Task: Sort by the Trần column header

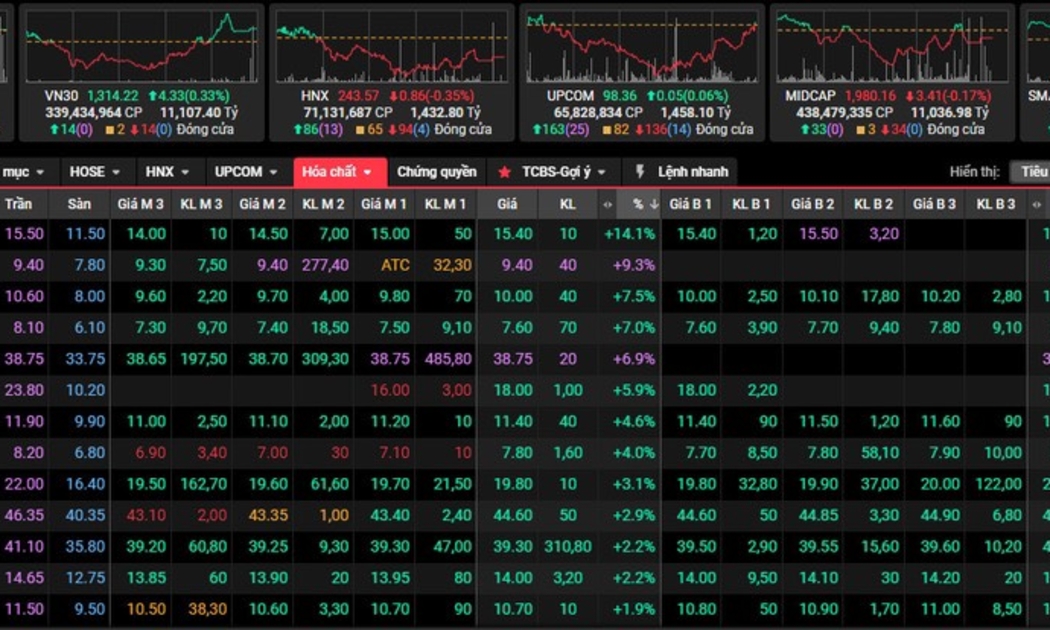Action: click(19, 204)
